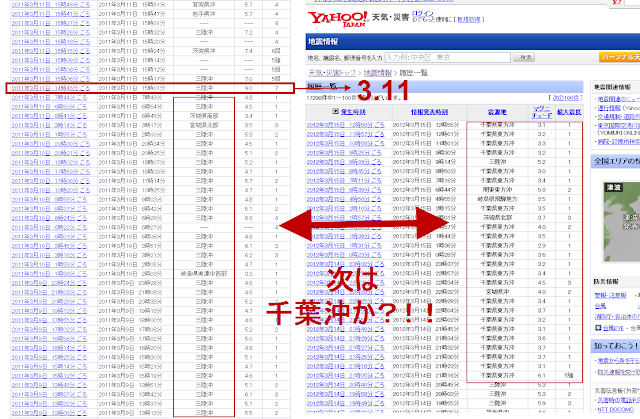Click the 検索 search button
The image size is (640, 419).
[x=523, y=58]
